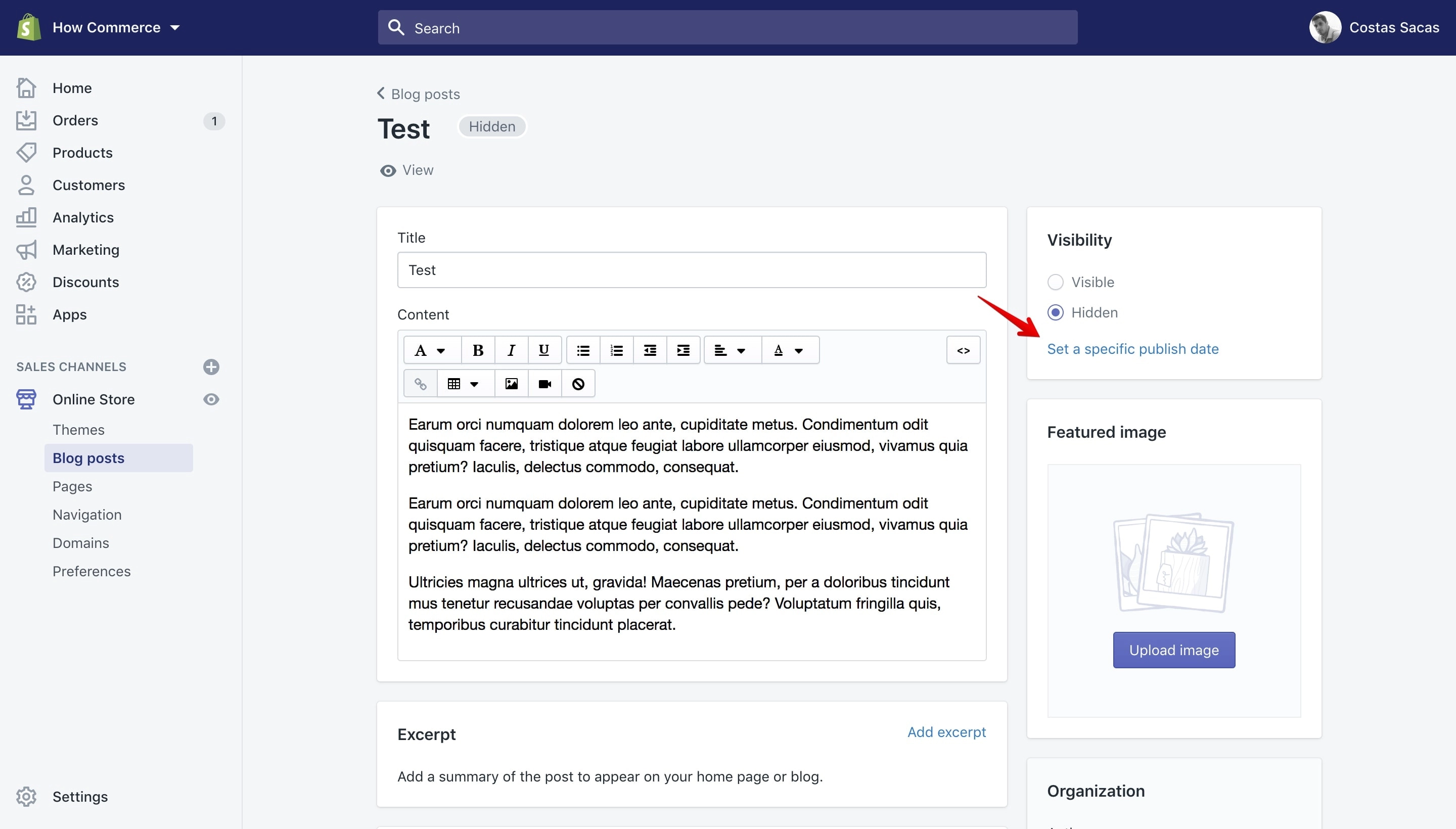The height and width of the screenshot is (829, 1456).
Task: Click into the Title field containing Test
Action: 692,270
